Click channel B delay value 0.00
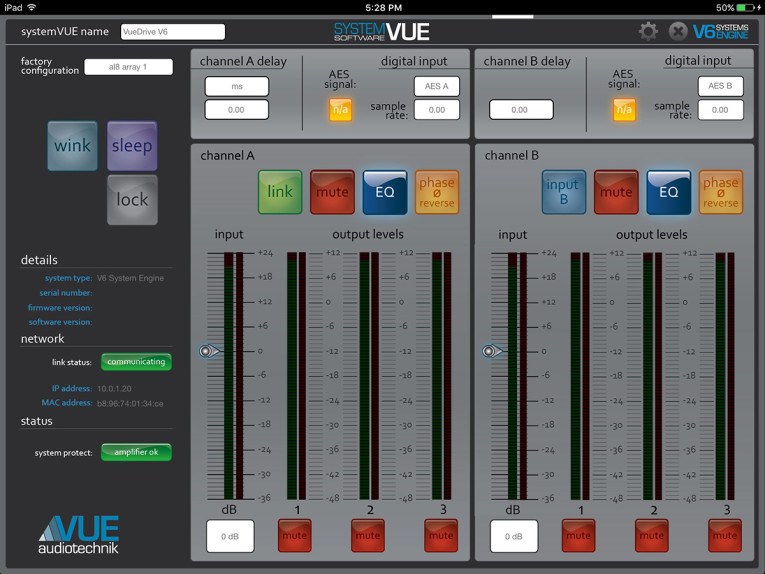Viewport: 765px width, 574px height. [521, 110]
